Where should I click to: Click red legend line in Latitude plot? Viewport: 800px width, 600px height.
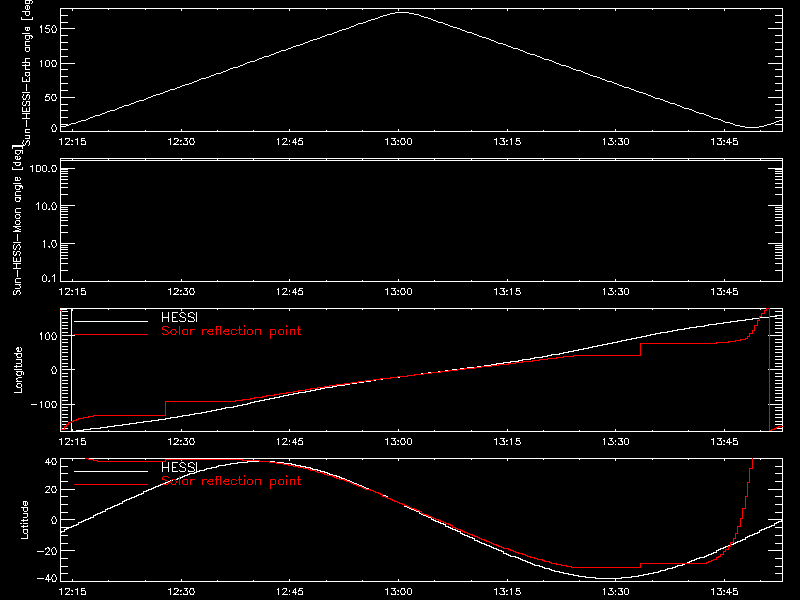point(111,485)
